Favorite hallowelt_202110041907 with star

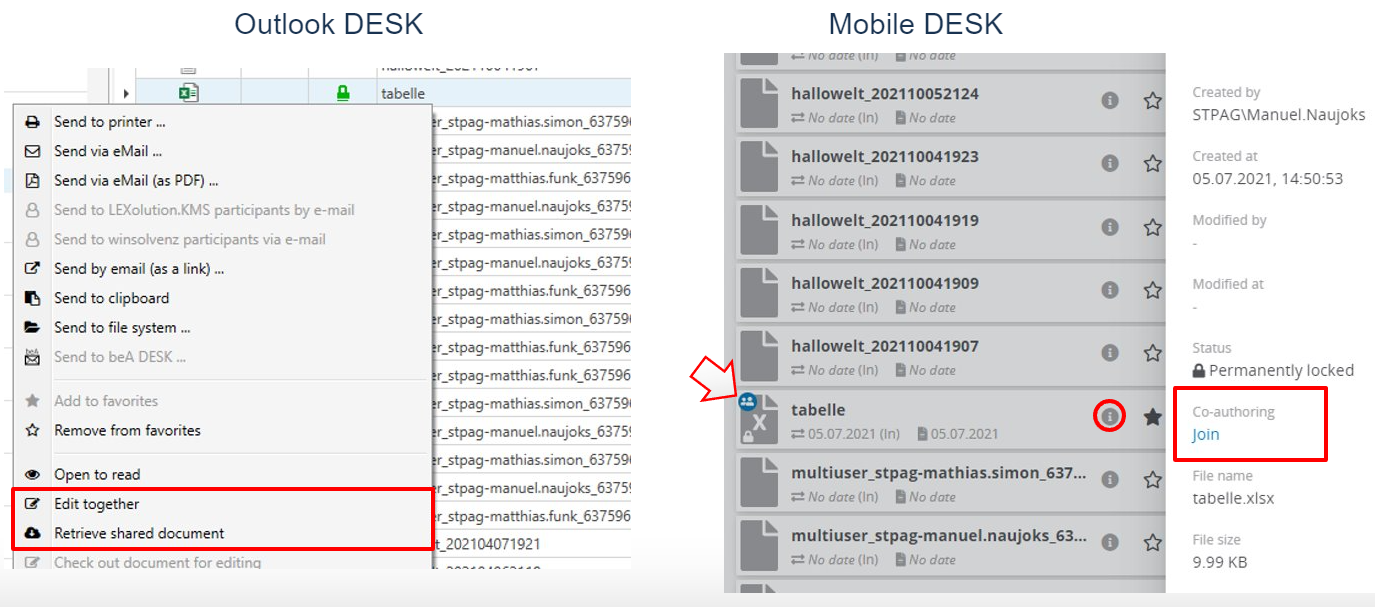coord(1152,353)
